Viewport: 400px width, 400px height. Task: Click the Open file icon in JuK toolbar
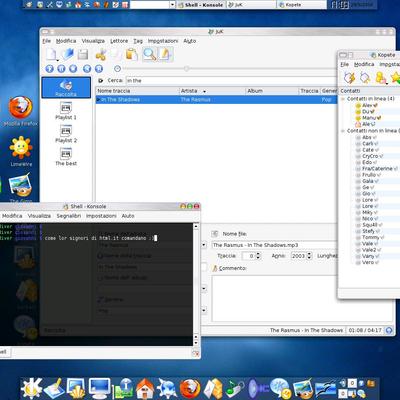tap(68, 54)
